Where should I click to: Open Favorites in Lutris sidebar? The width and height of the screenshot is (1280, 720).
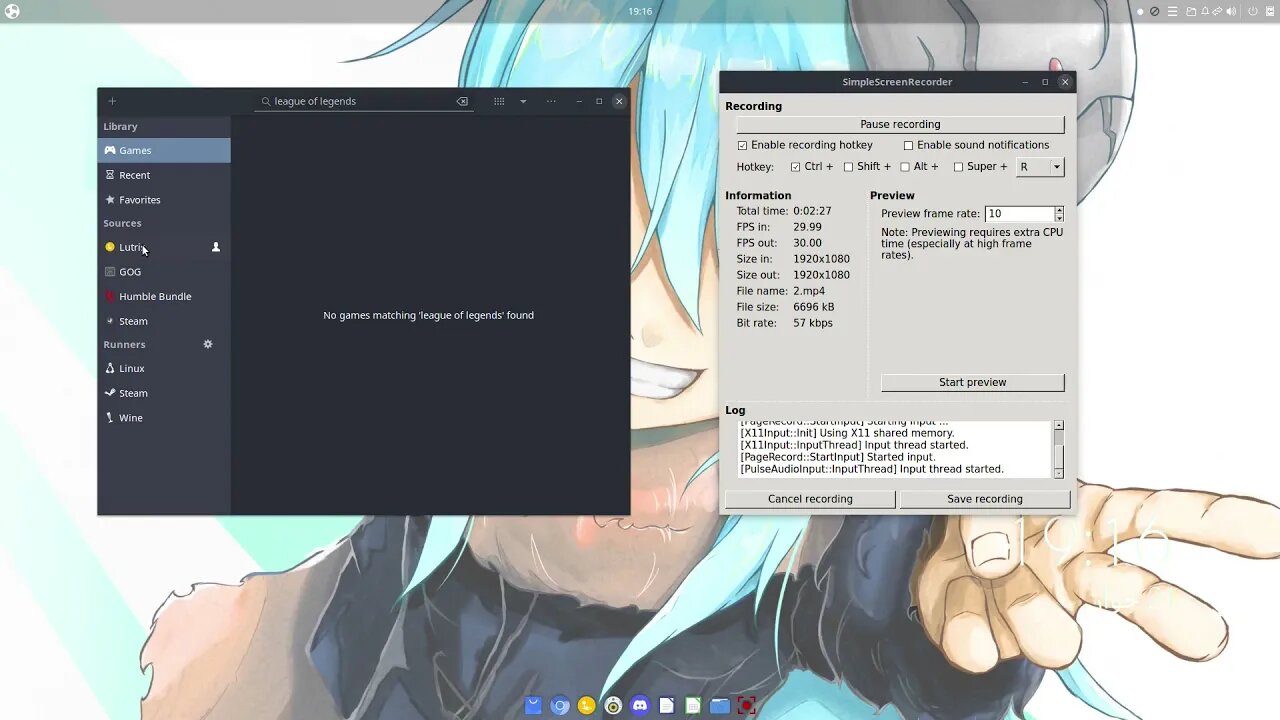click(164, 200)
